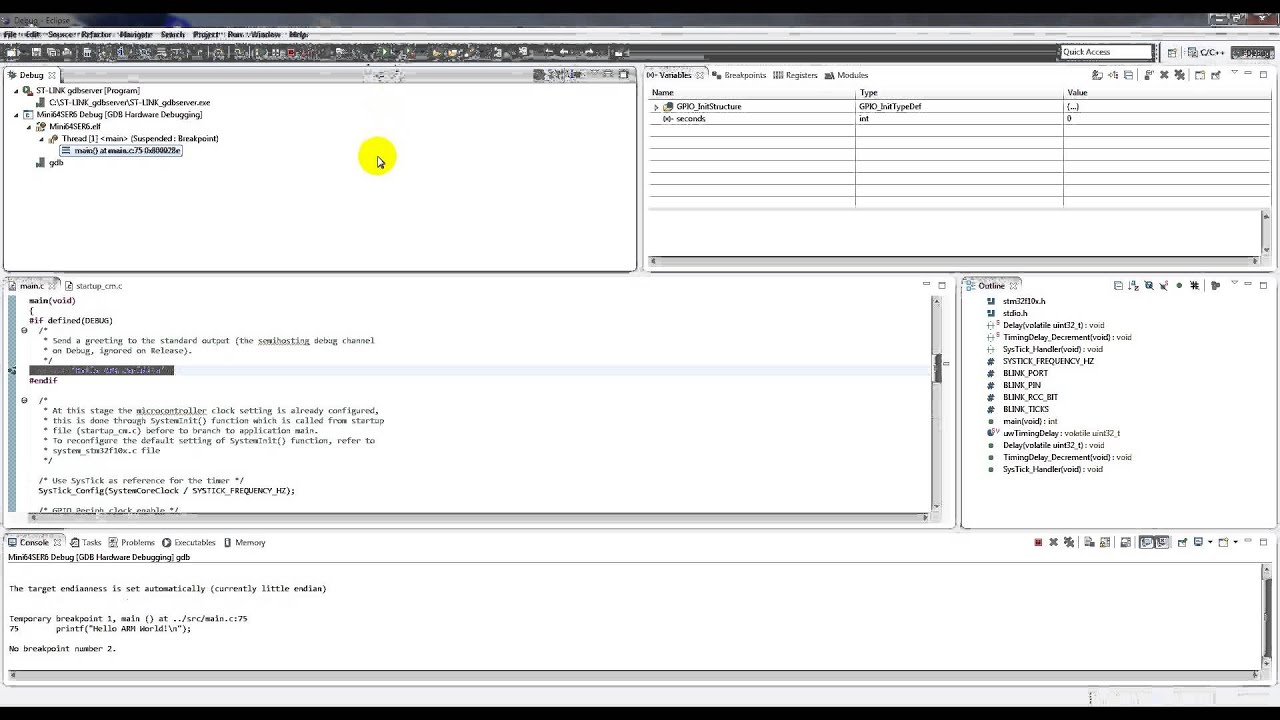Screen dimensions: 1280x720
Task: Open Variables view menu triangle
Action: coord(1235,73)
